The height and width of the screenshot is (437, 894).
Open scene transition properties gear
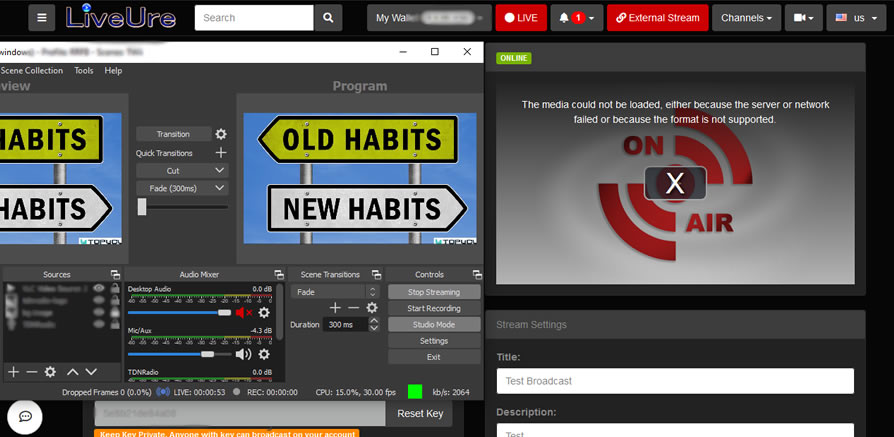click(372, 308)
